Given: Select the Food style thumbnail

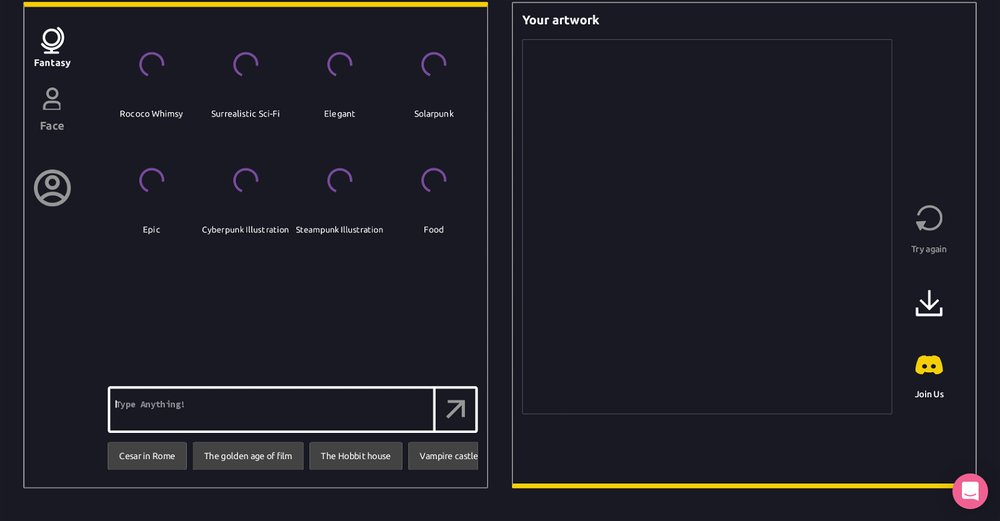Looking at the screenshot, I should tap(434, 182).
